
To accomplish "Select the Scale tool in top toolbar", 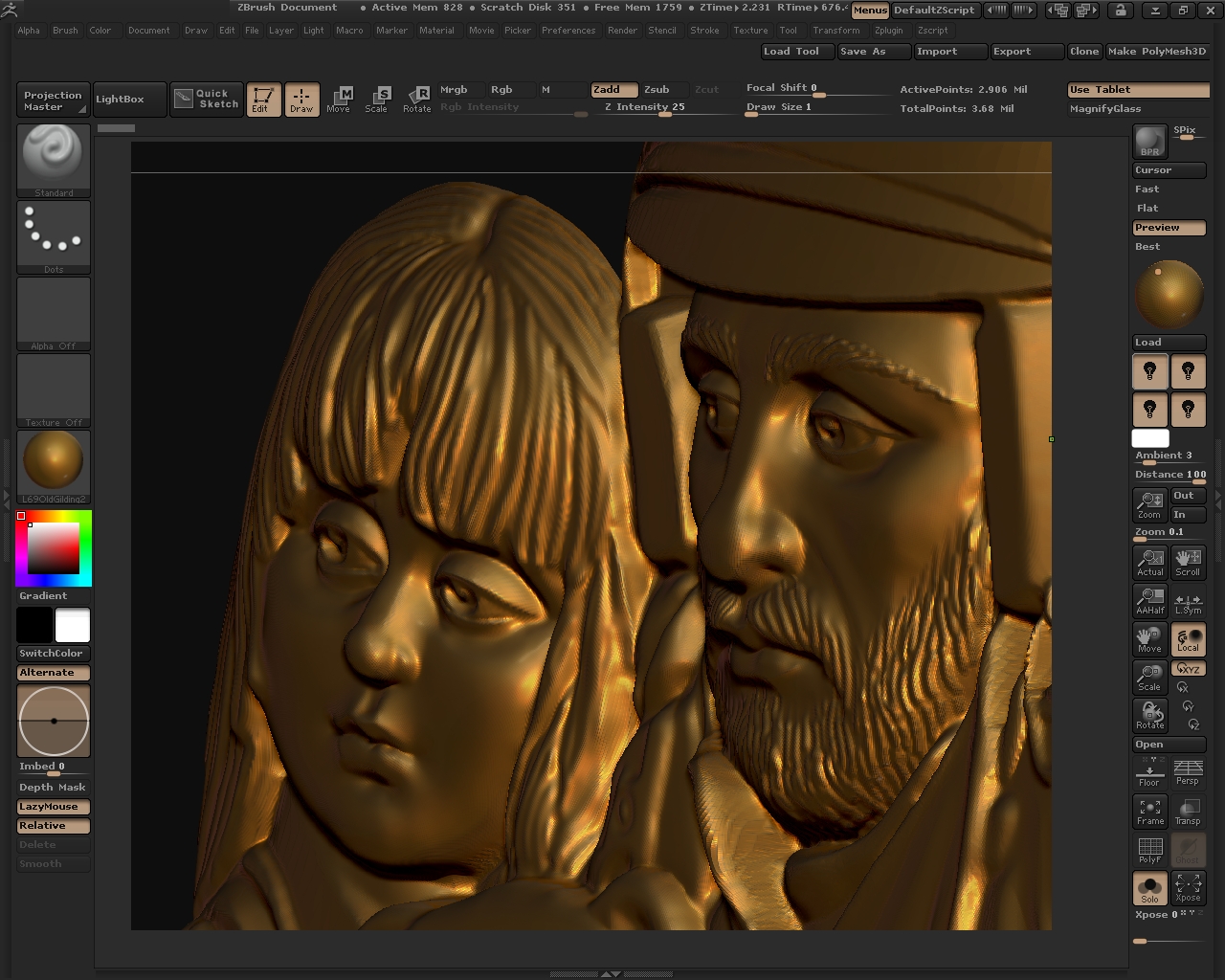I will coord(377,99).
